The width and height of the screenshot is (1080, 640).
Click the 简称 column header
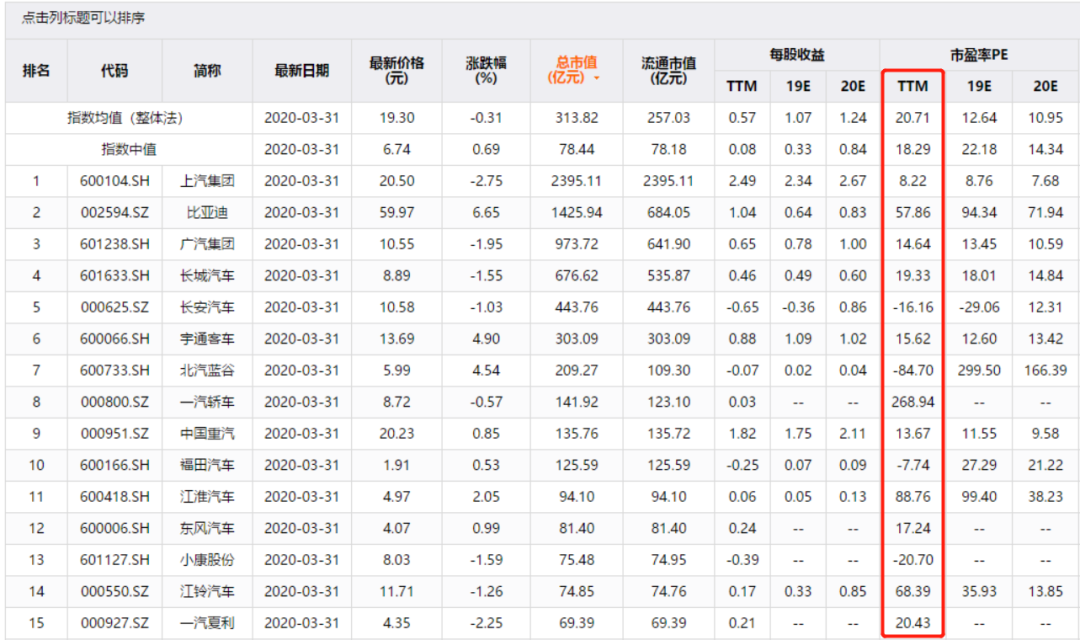pyautogui.click(x=207, y=70)
